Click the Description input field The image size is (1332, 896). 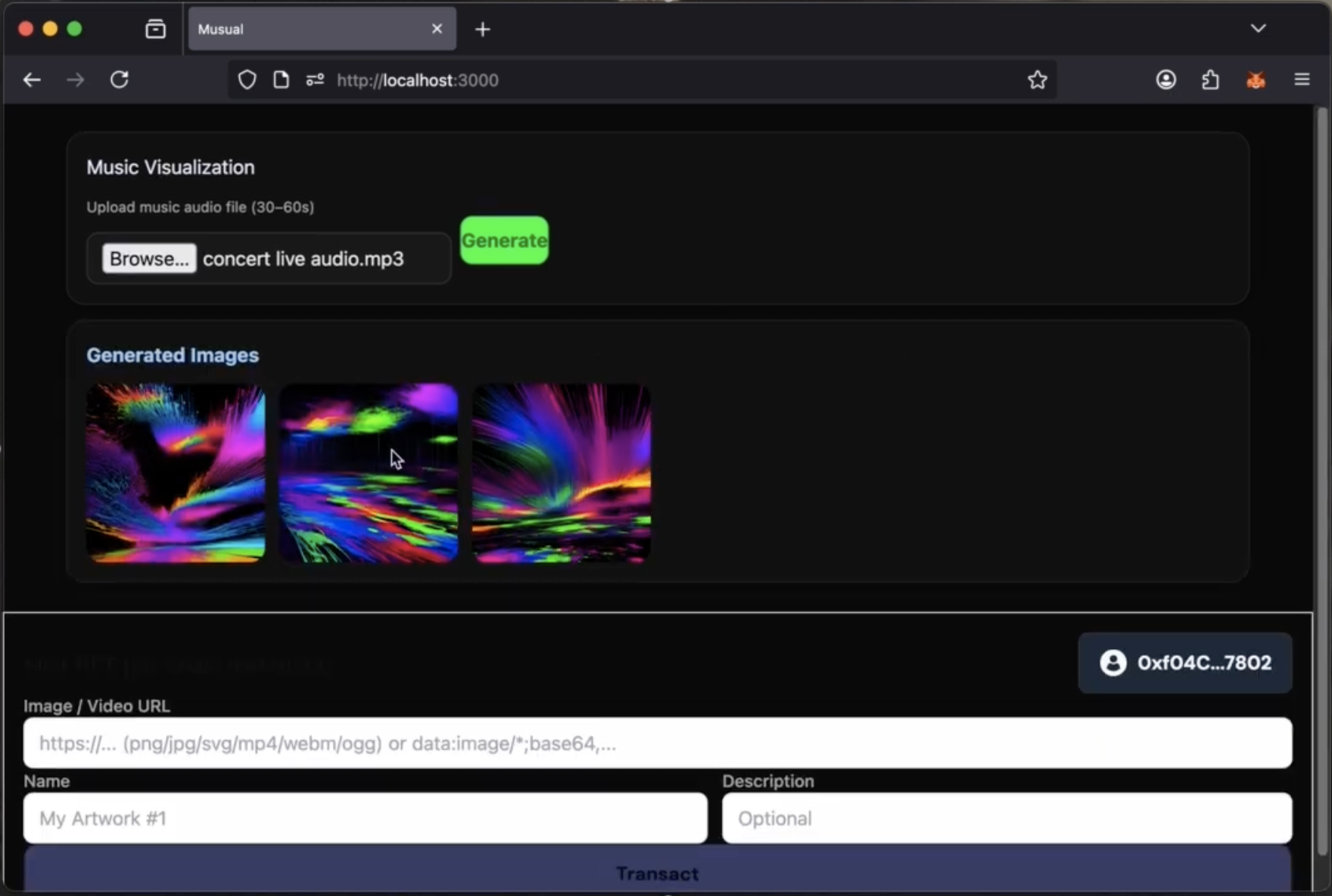pyautogui.click(x=1007, y=818)
